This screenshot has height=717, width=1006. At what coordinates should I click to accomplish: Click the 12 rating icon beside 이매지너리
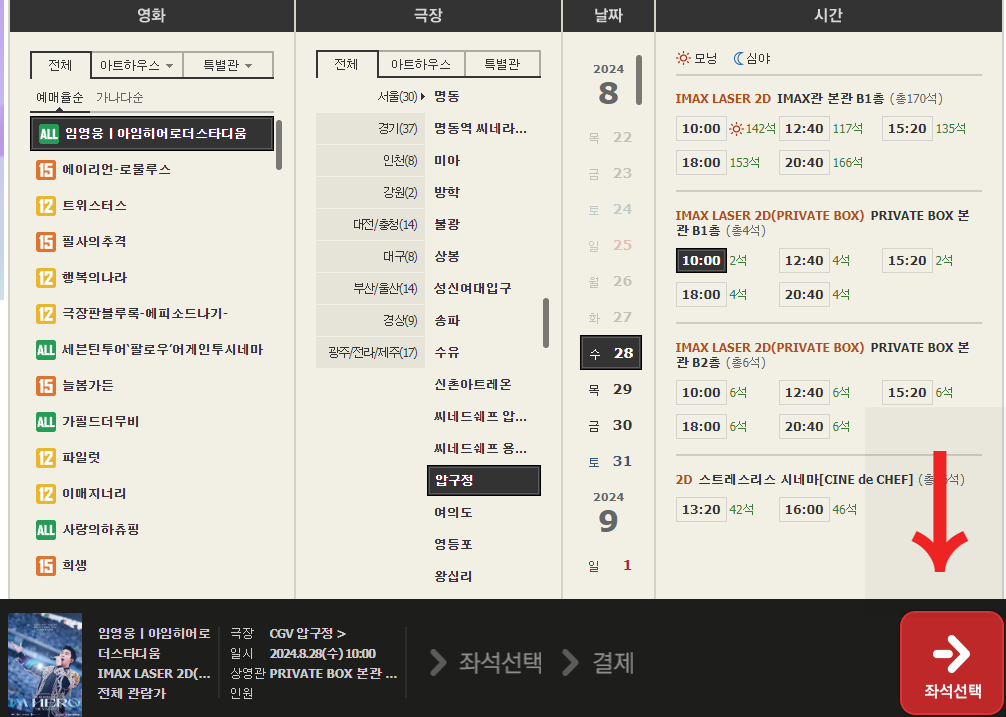(46, 494)
